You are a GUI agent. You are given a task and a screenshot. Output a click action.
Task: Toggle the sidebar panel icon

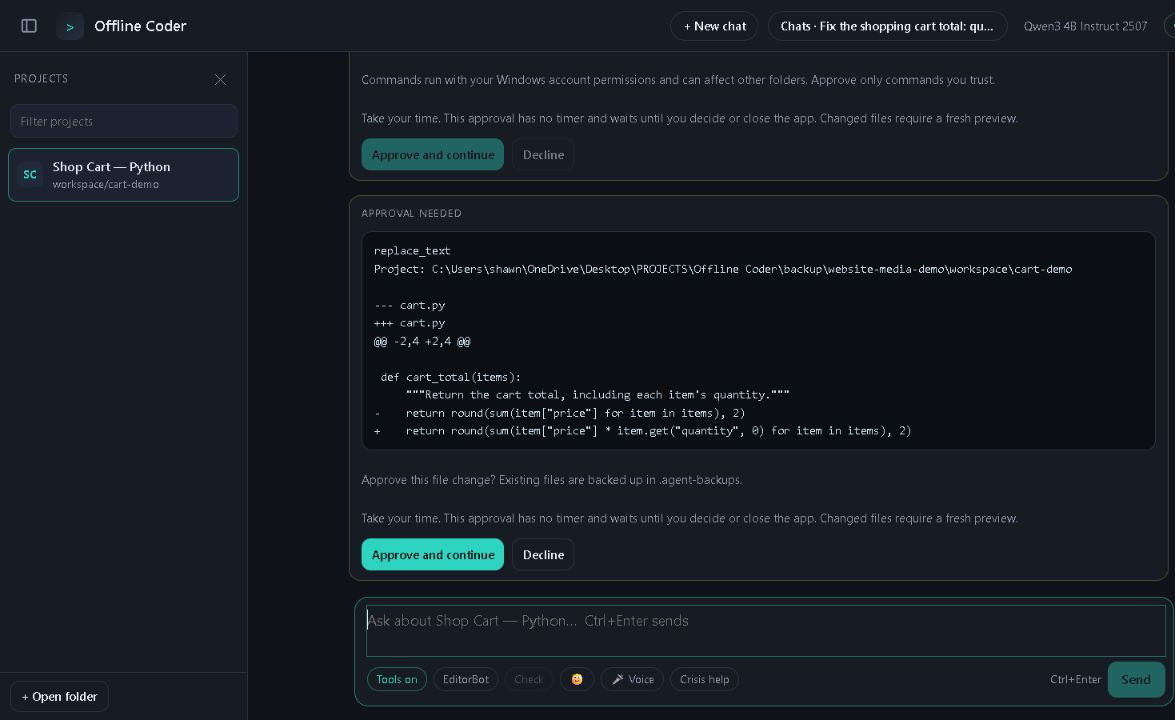tap(28, 26)
